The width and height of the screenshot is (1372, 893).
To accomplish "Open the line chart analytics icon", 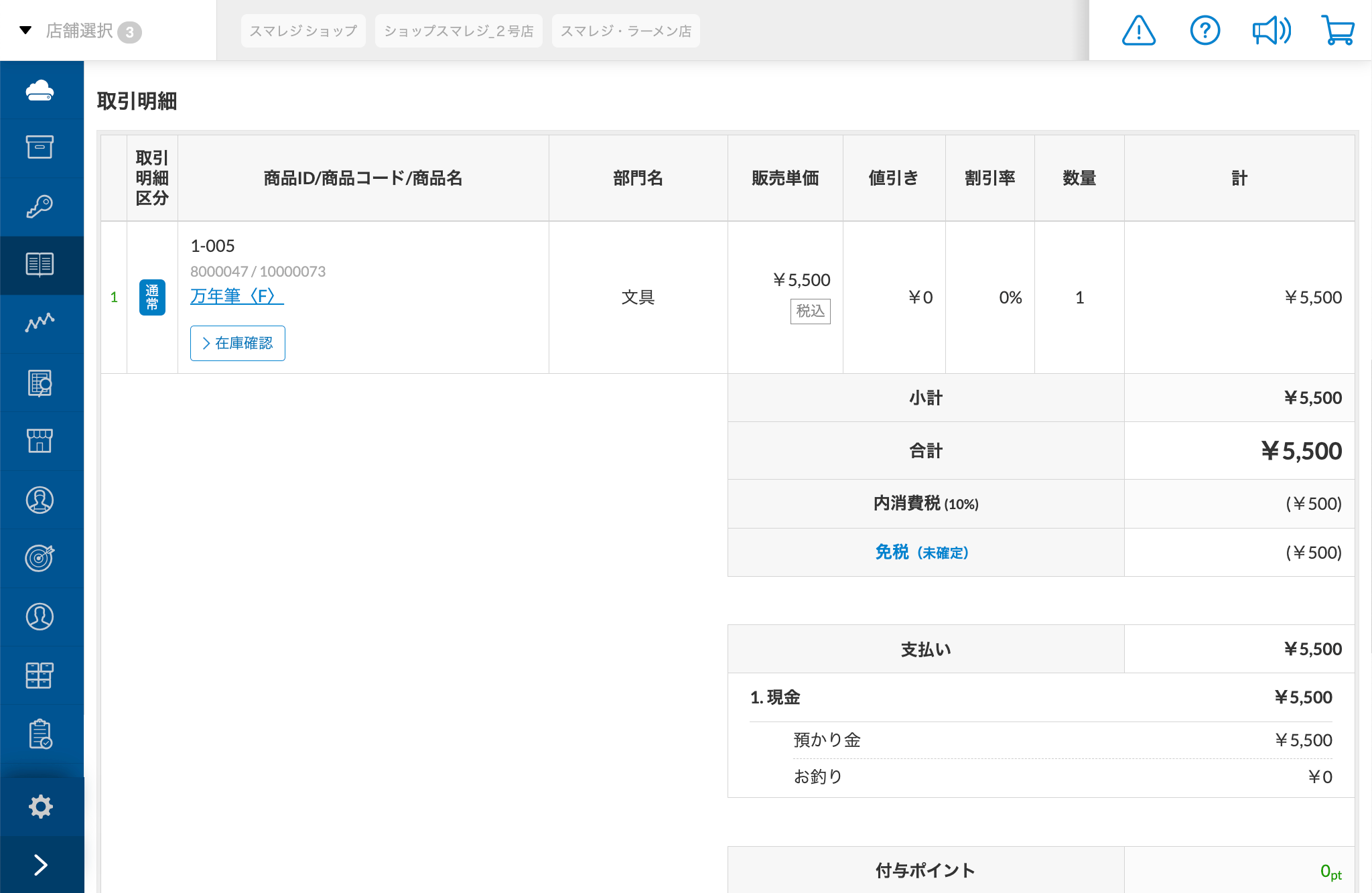I will coord(40,323).
